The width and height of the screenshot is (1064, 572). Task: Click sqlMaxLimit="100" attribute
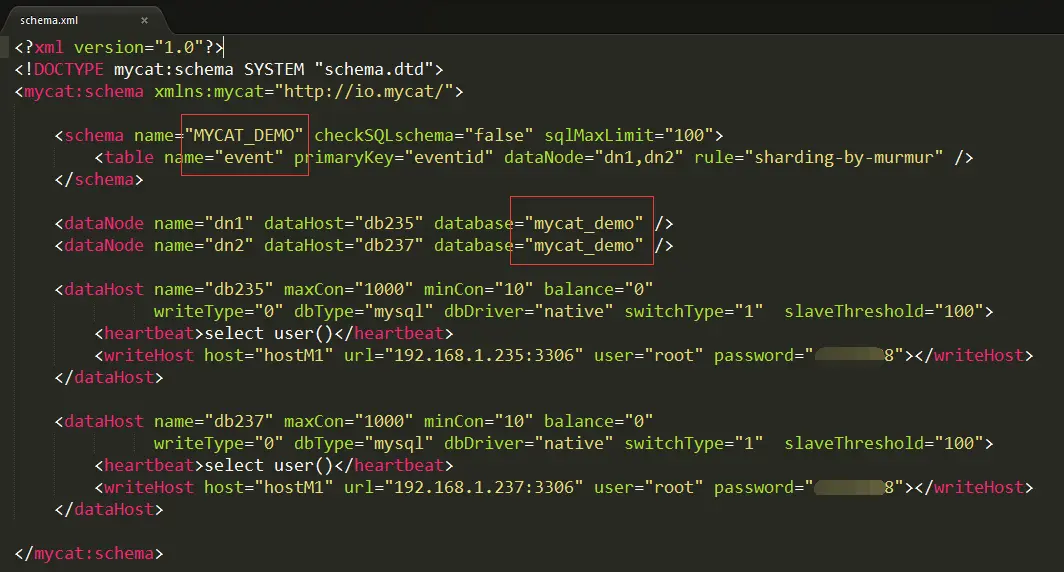628,135
